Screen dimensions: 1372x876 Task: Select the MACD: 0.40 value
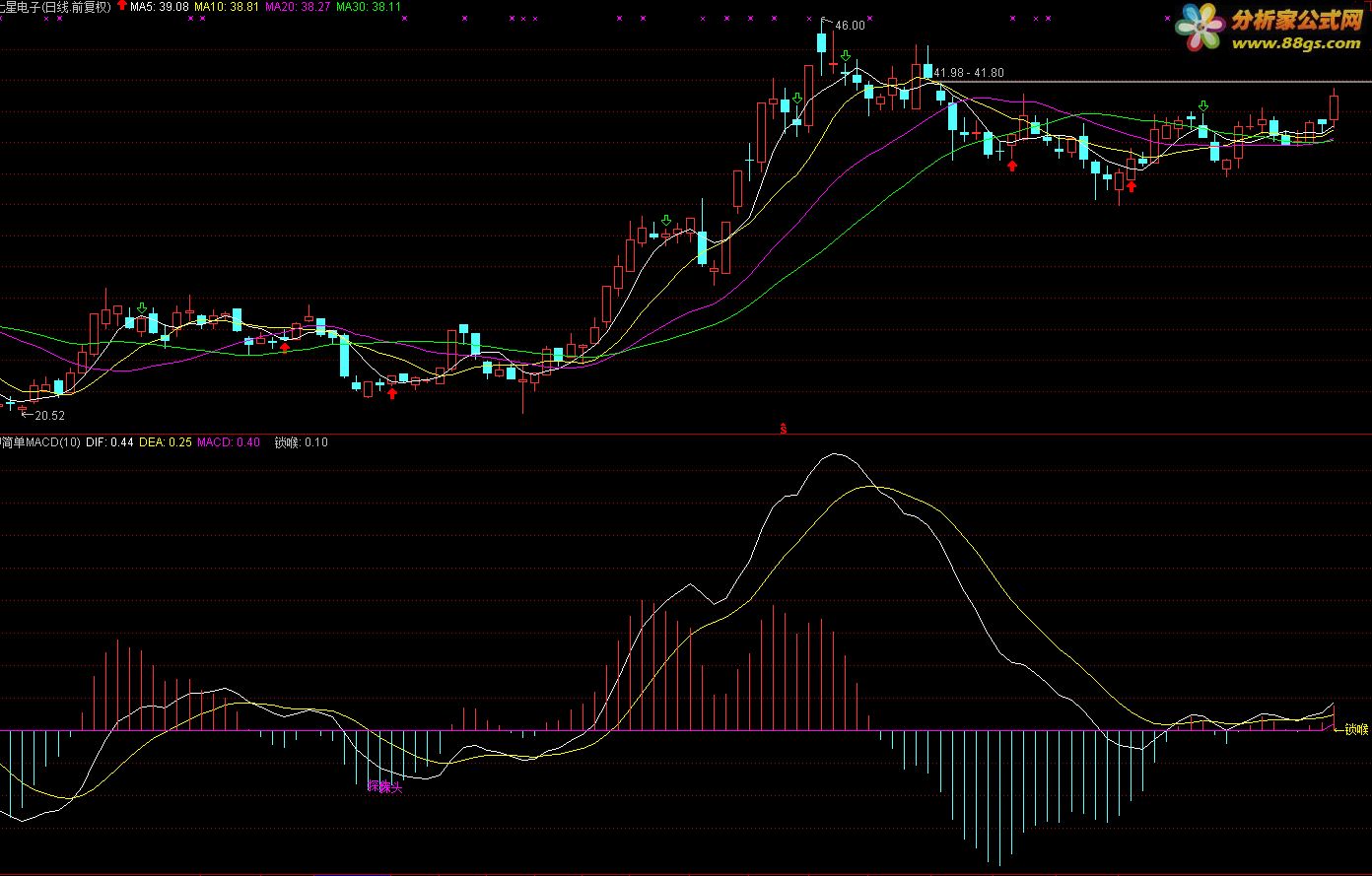[x=229, y=442]
